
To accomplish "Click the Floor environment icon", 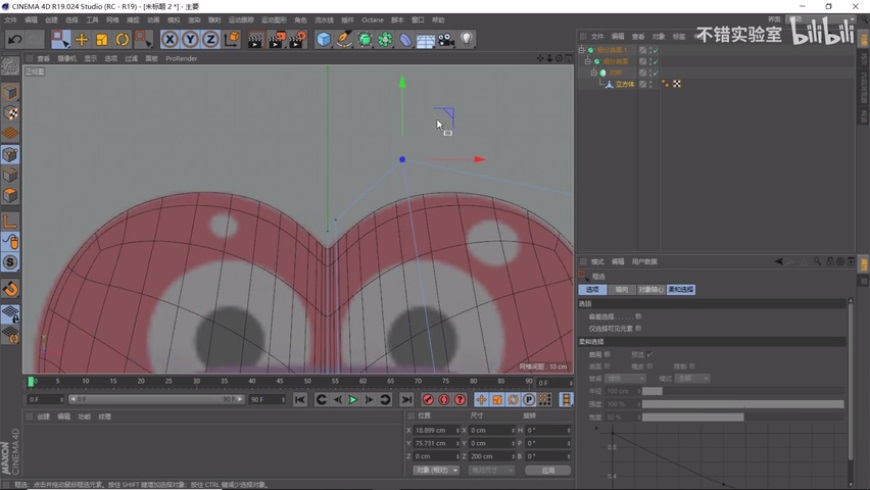I will tap(426, 41).
